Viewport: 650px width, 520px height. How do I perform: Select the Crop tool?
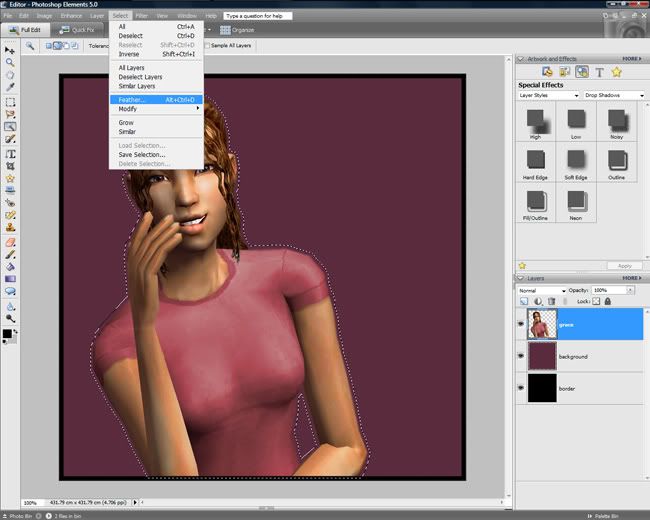[x=10, y=166]
